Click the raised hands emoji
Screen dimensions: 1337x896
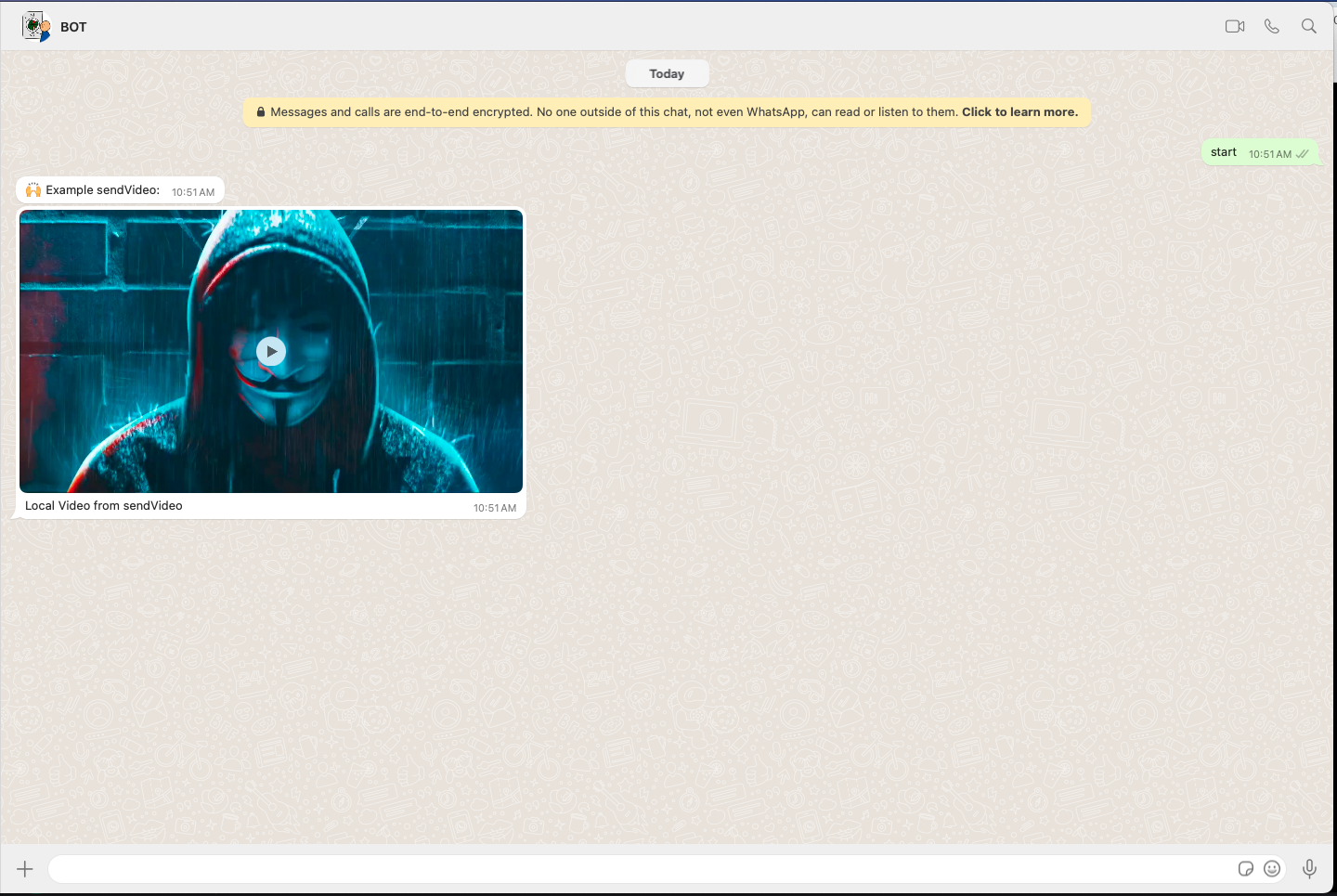coord(33,190)
